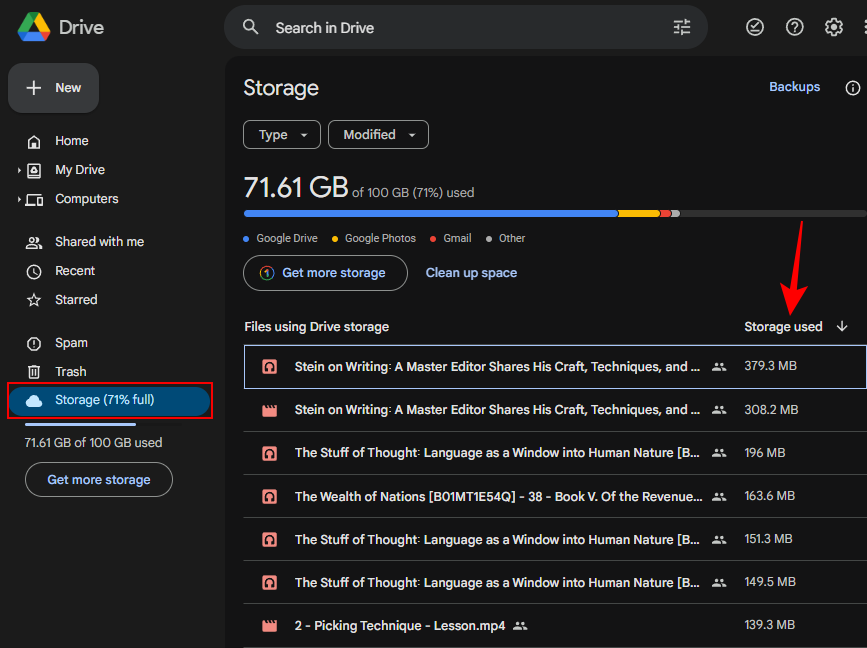Image resolution: width=867 pixels, height=648 pixels.
Task: Click the Starred star icon
Action: click(x=34, y=300)
